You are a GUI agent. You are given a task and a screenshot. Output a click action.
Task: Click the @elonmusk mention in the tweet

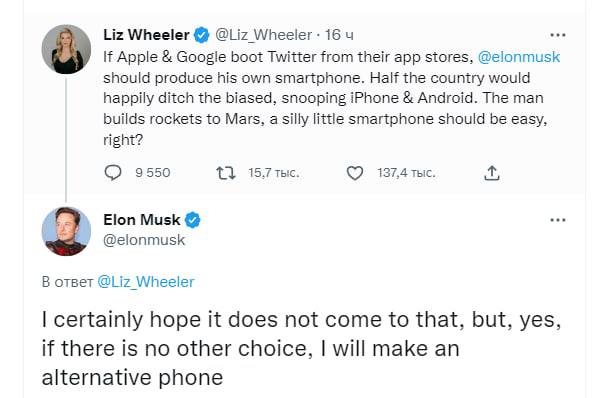(x=519, y=57)
